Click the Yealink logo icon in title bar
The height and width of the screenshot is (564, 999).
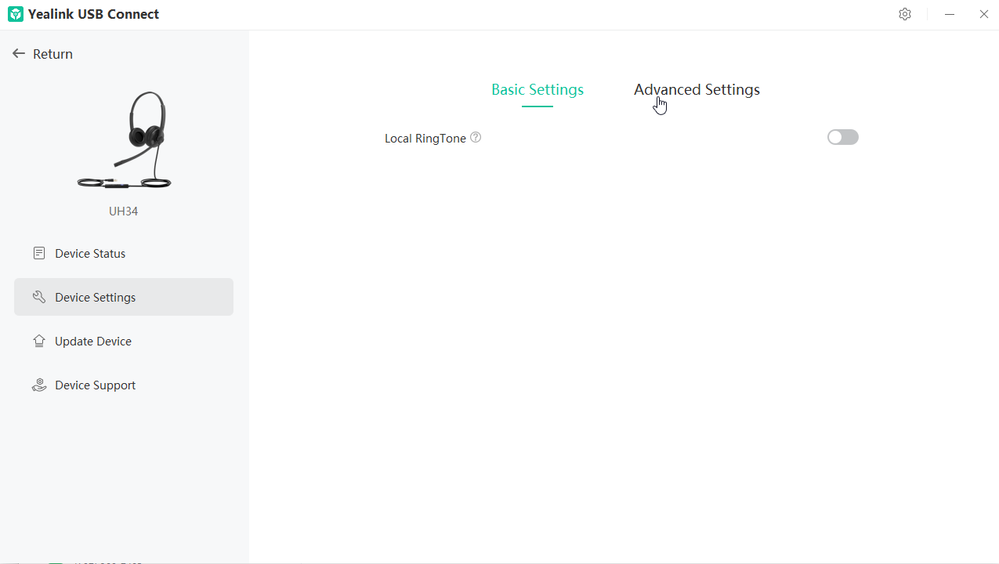pos(15,14)
